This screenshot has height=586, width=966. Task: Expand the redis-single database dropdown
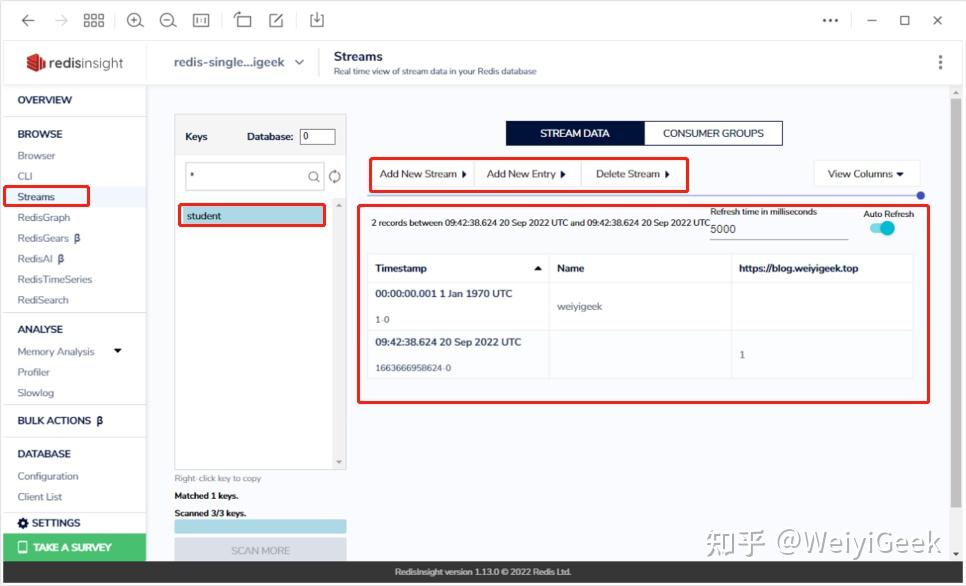coord(299,62)
